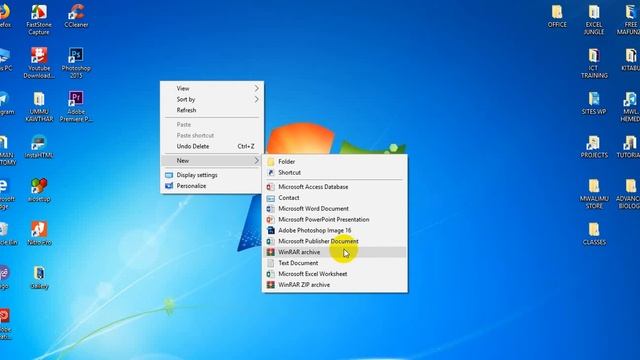
Task: Select the UMMU KAWTHAR desktop folder
Action: tap(39, 106)
